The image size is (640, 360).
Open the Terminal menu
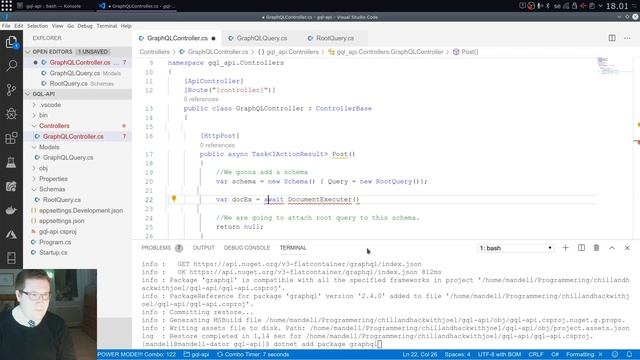(x=107, y=26)
